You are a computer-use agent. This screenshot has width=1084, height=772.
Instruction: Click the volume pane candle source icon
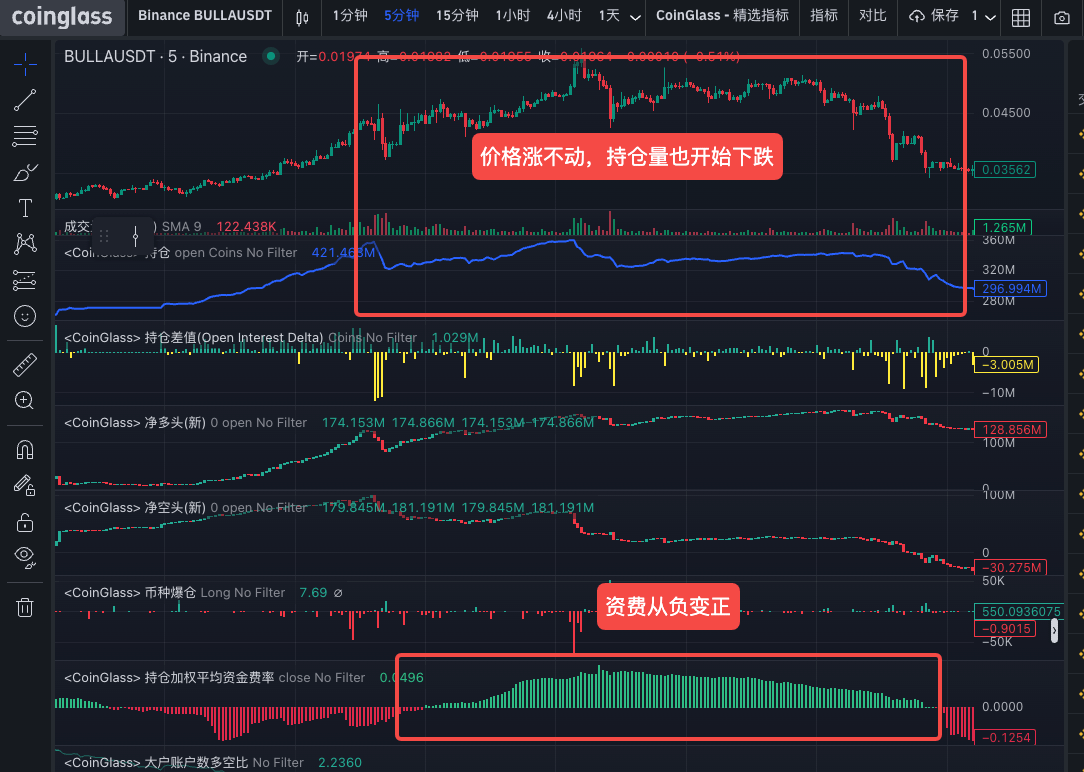[x=136, y=236]
